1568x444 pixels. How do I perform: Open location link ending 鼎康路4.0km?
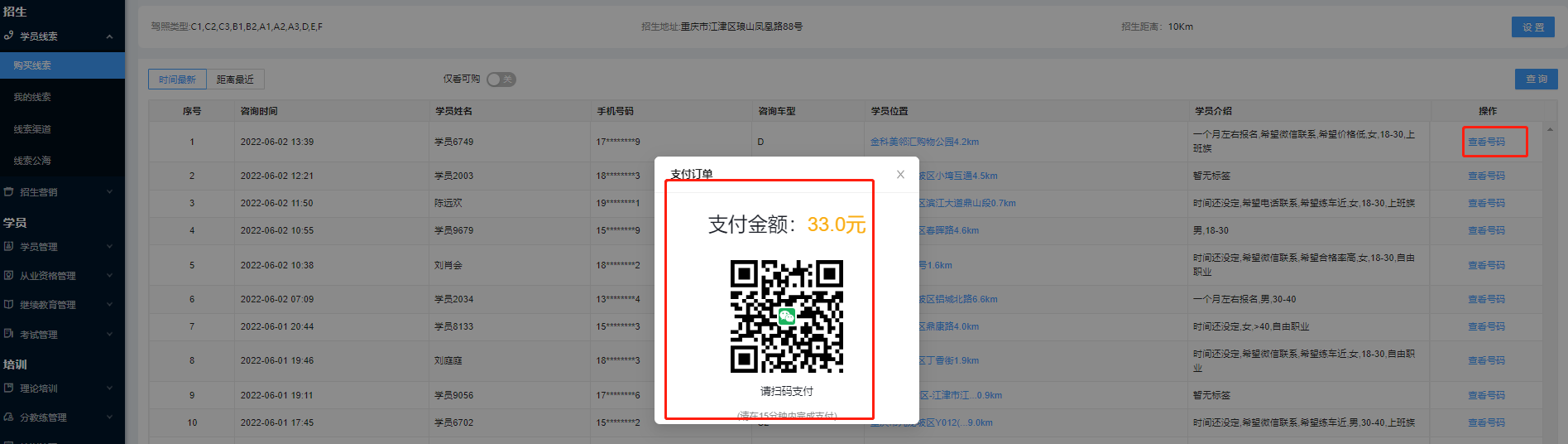949,326
